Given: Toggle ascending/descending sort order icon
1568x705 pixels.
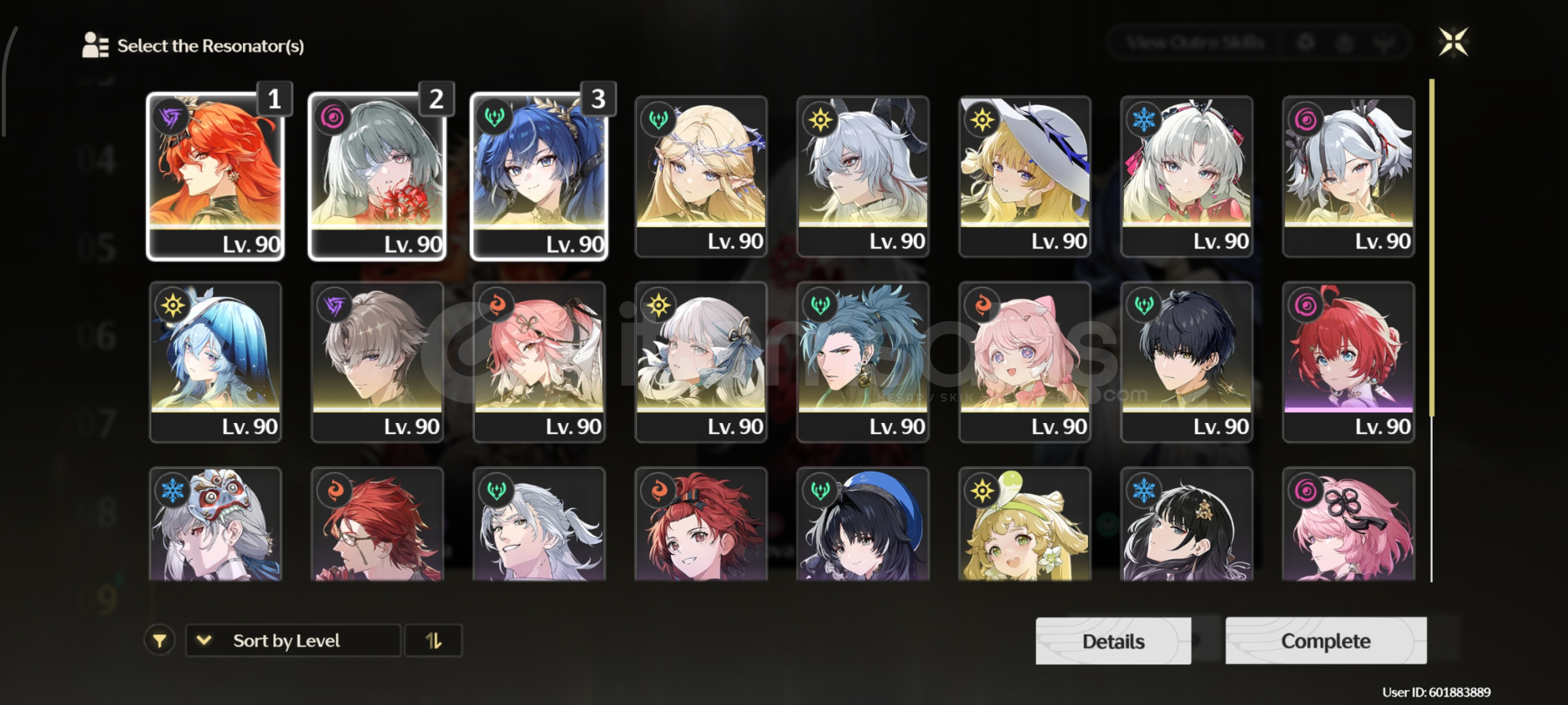Looking at the screenshot, I should pos(434,640).
